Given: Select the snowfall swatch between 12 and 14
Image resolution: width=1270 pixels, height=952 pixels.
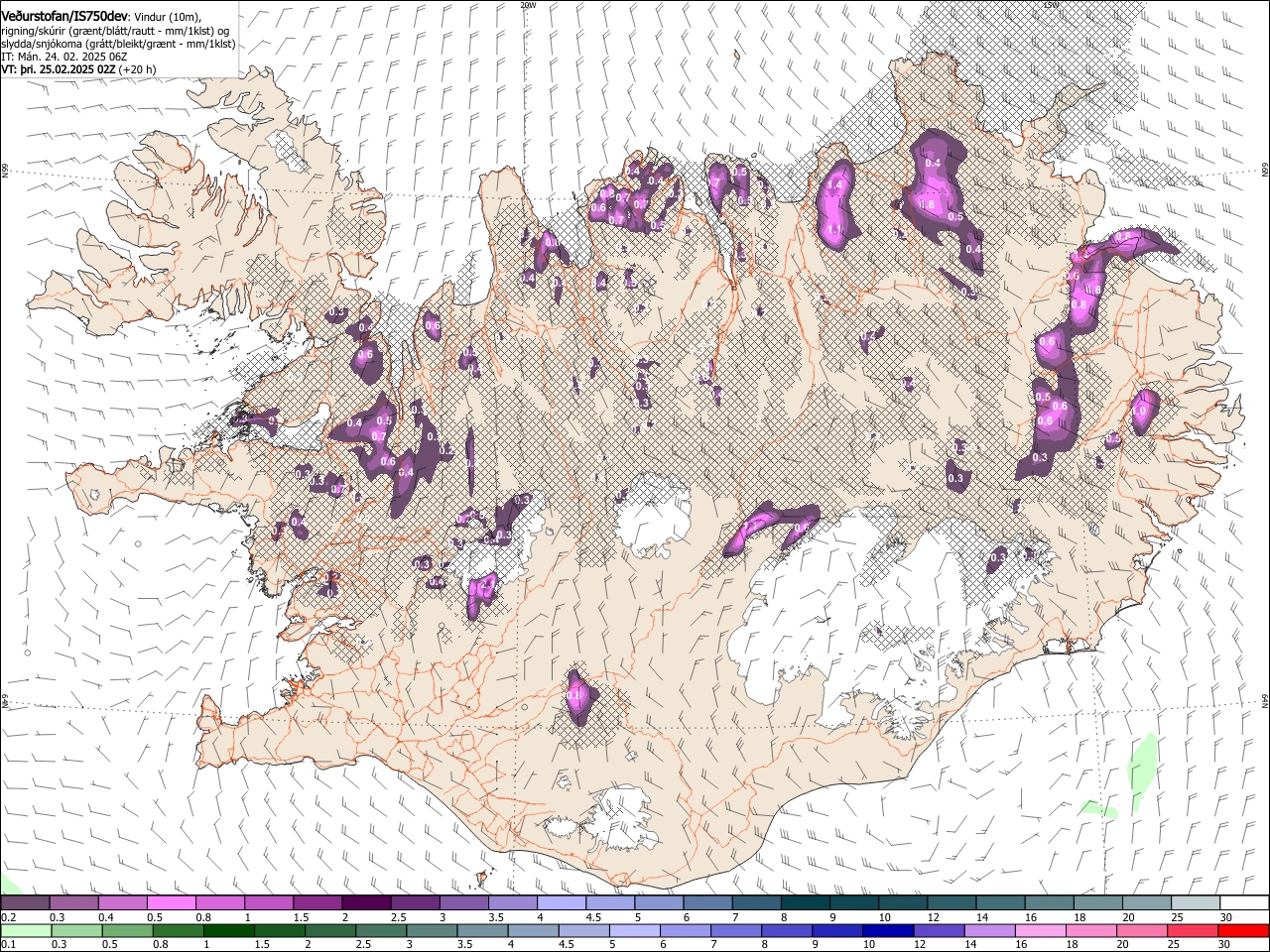Looking at the screenshot, I should (951, 903).
